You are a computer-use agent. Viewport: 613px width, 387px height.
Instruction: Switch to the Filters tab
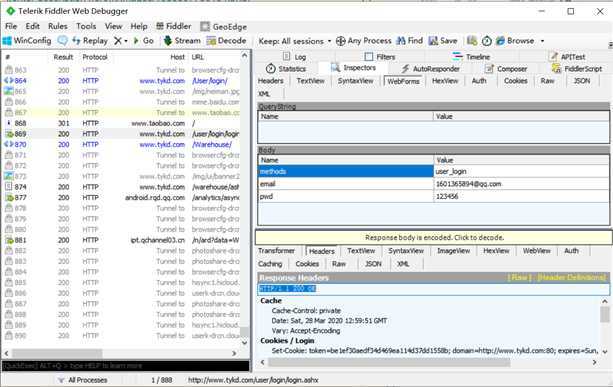(x=380, y=57)
